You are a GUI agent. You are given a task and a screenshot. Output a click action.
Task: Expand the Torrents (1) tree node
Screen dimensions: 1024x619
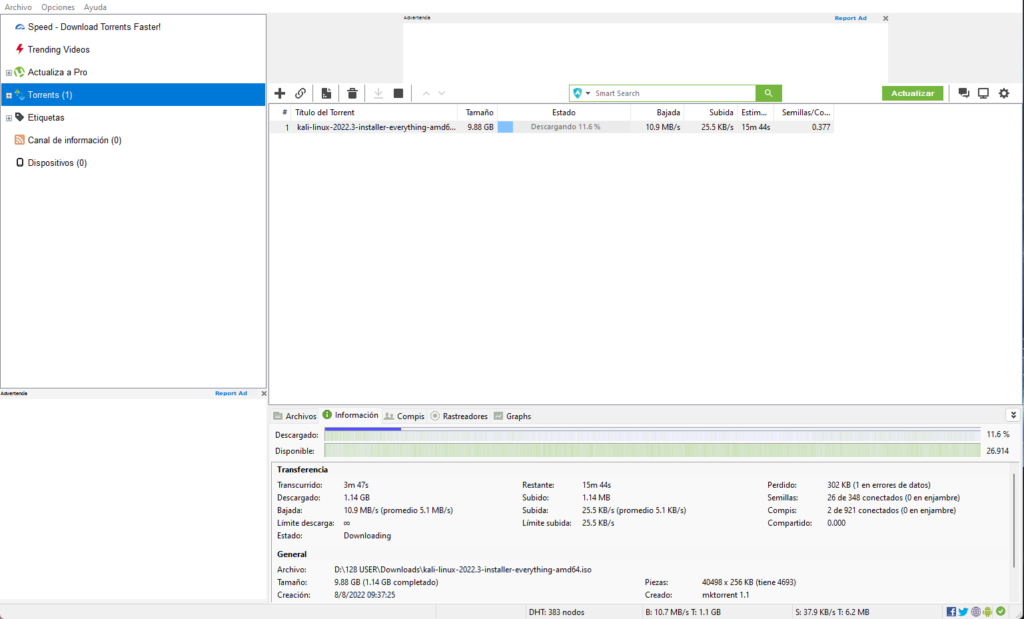8,95
